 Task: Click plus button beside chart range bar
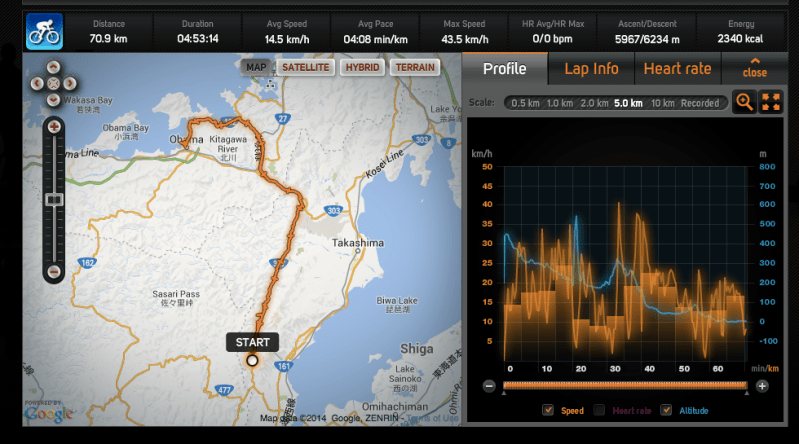pyautogui.click(x=762, y=386)
